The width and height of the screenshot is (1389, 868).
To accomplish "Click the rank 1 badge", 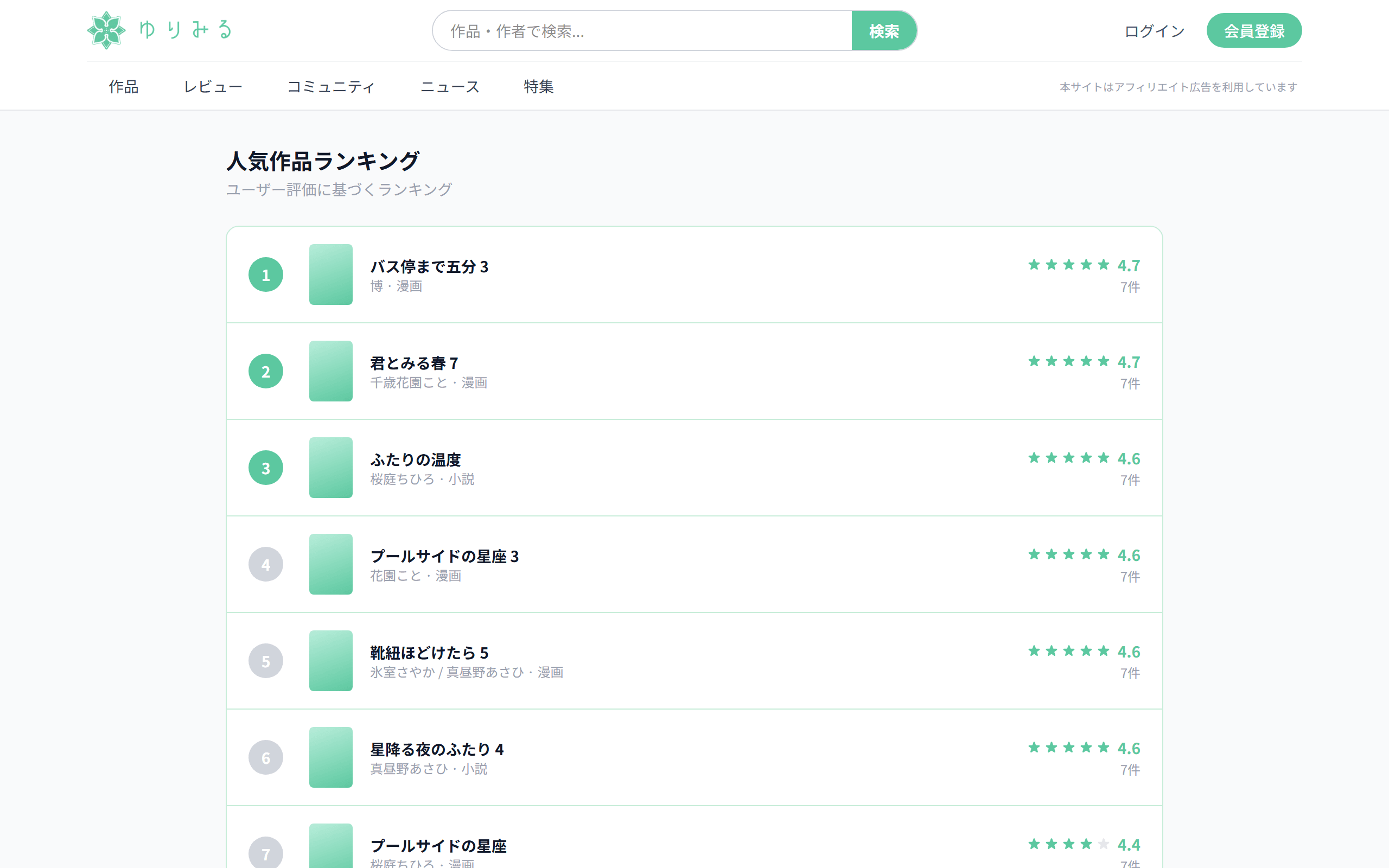I will 266,275.
